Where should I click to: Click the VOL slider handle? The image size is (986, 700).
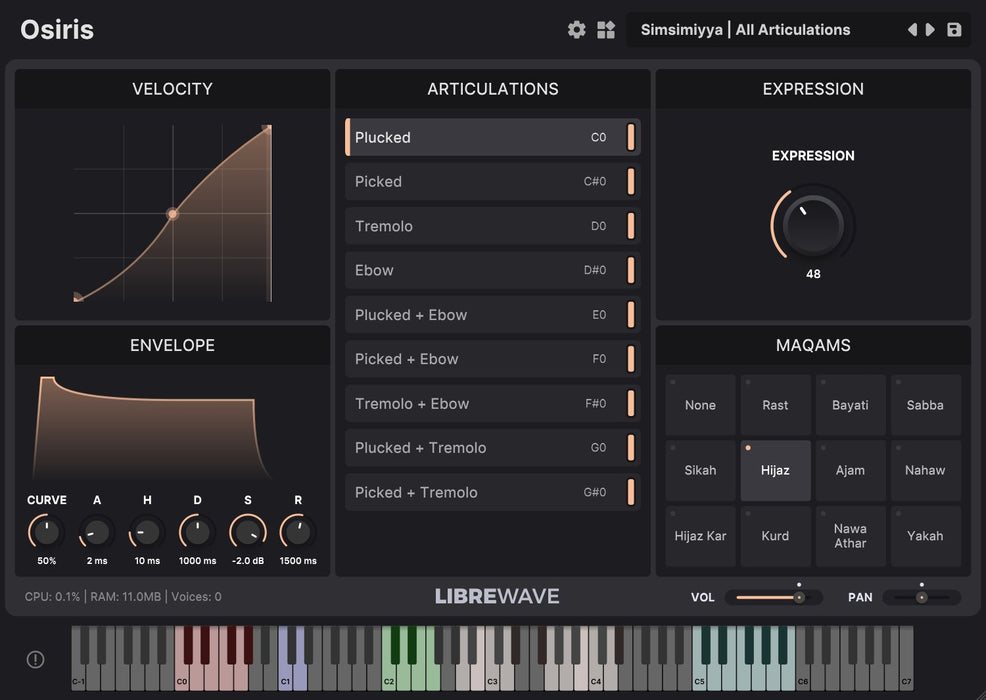pos(799,597)
